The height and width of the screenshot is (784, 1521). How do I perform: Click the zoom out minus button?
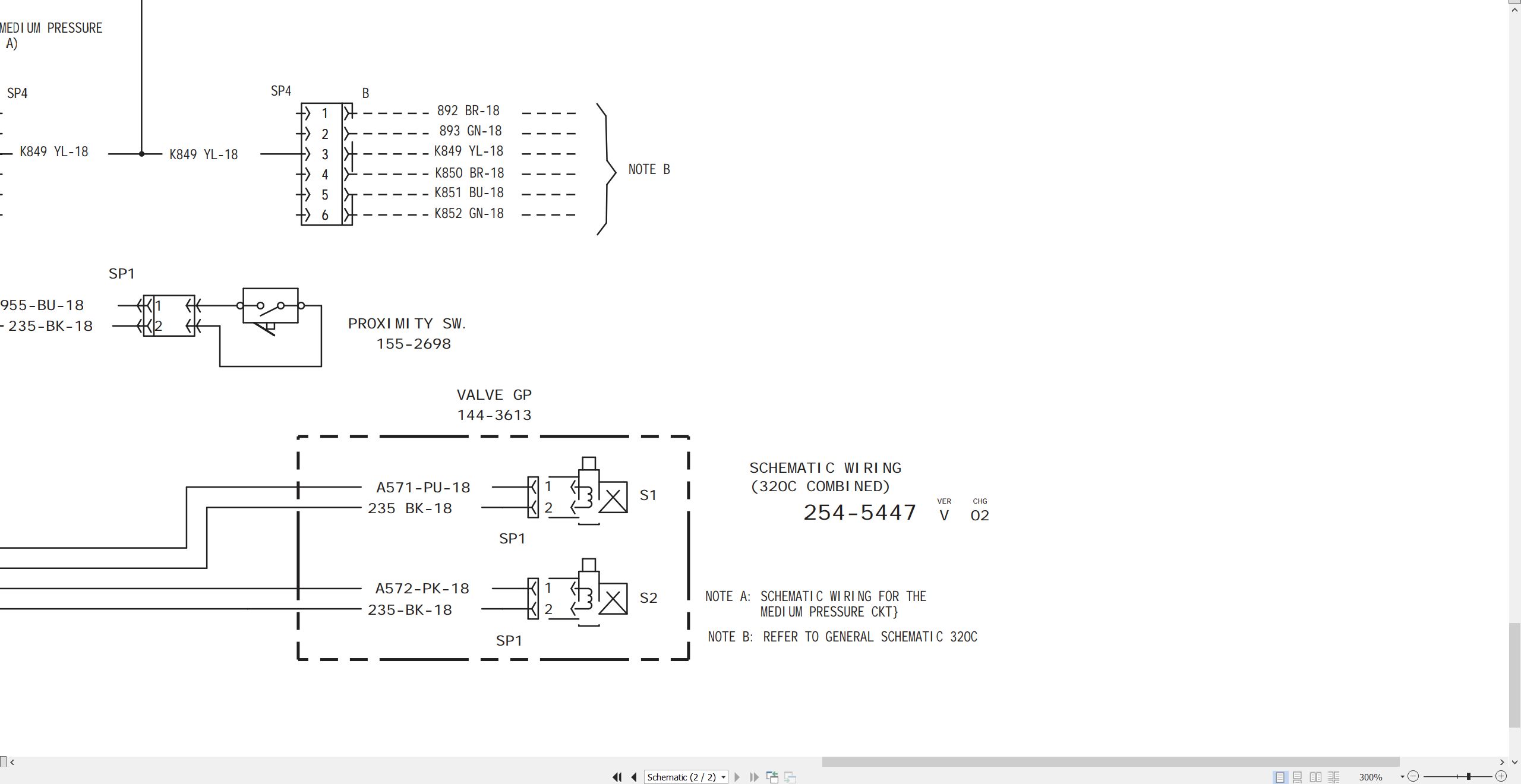pos(1413,776)
